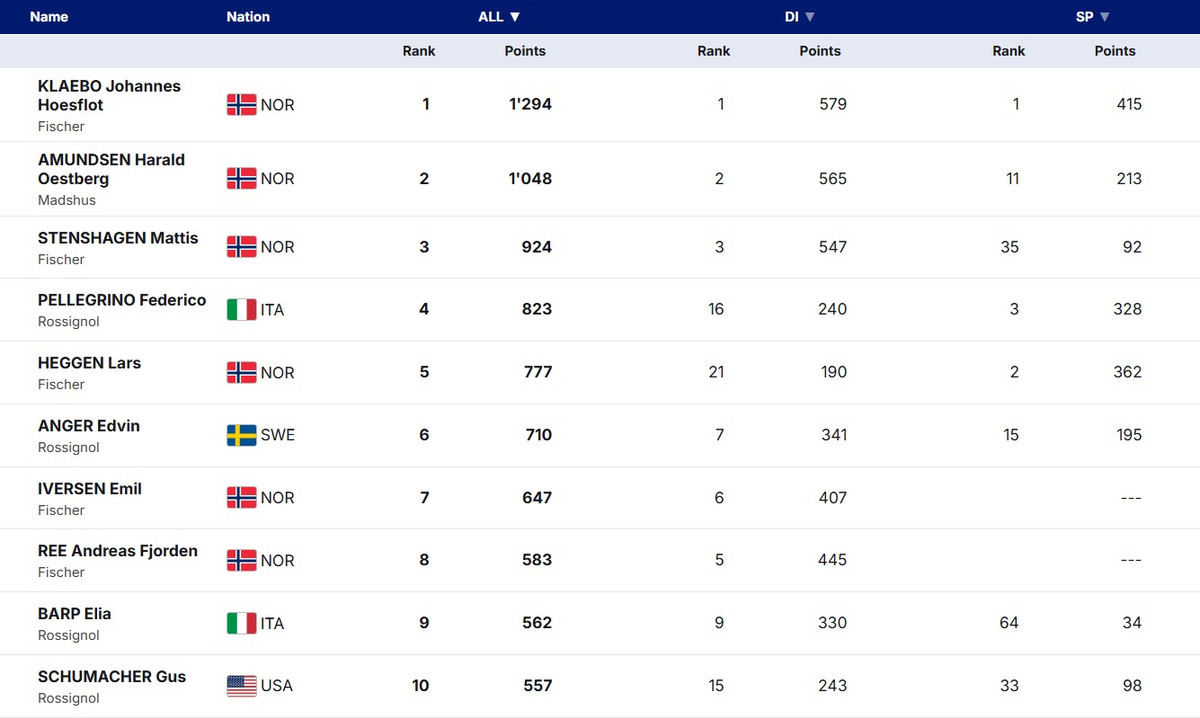Click USA flag next to Schumacher

point(241,686)
